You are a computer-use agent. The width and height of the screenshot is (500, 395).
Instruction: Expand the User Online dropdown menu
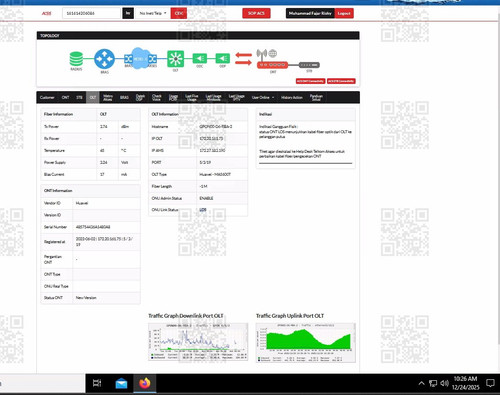[x=263, y=97]
